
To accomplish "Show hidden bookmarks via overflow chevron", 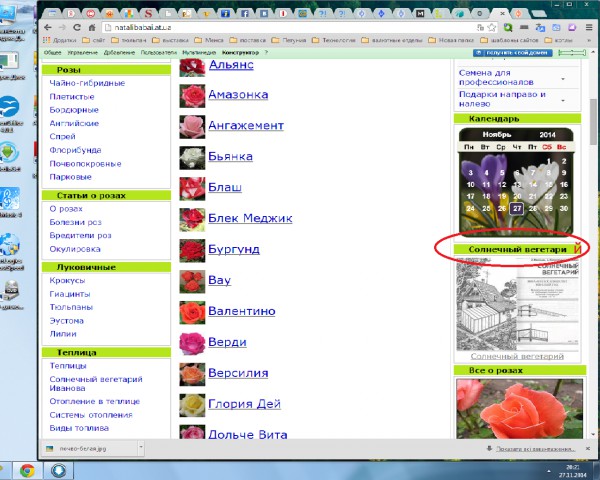I will pyautogui.click(x=589, y=40).
